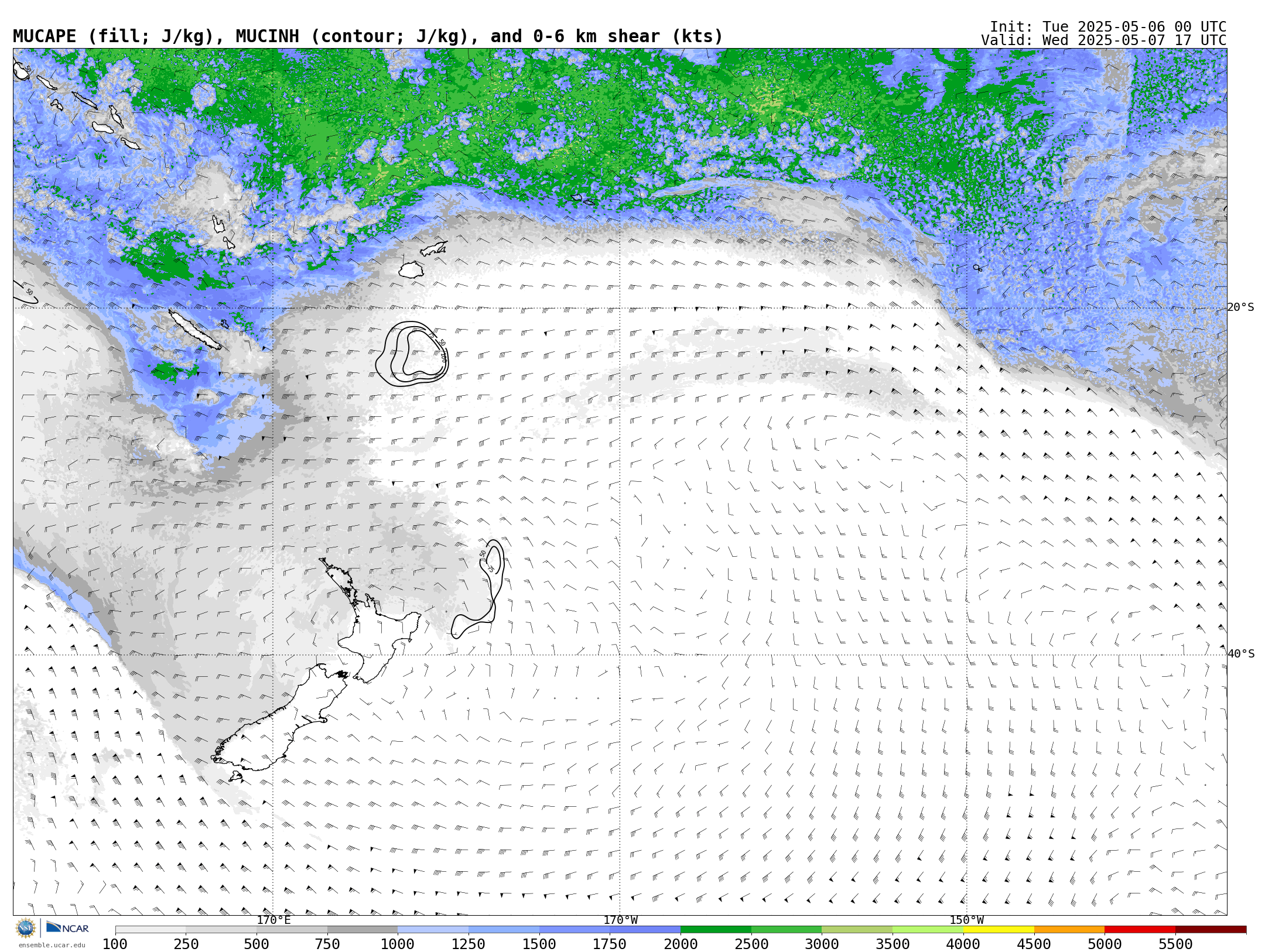Click the colorbar label 250
The image size is (1265, 952).
pyautogui.click(x=186, y=944)
